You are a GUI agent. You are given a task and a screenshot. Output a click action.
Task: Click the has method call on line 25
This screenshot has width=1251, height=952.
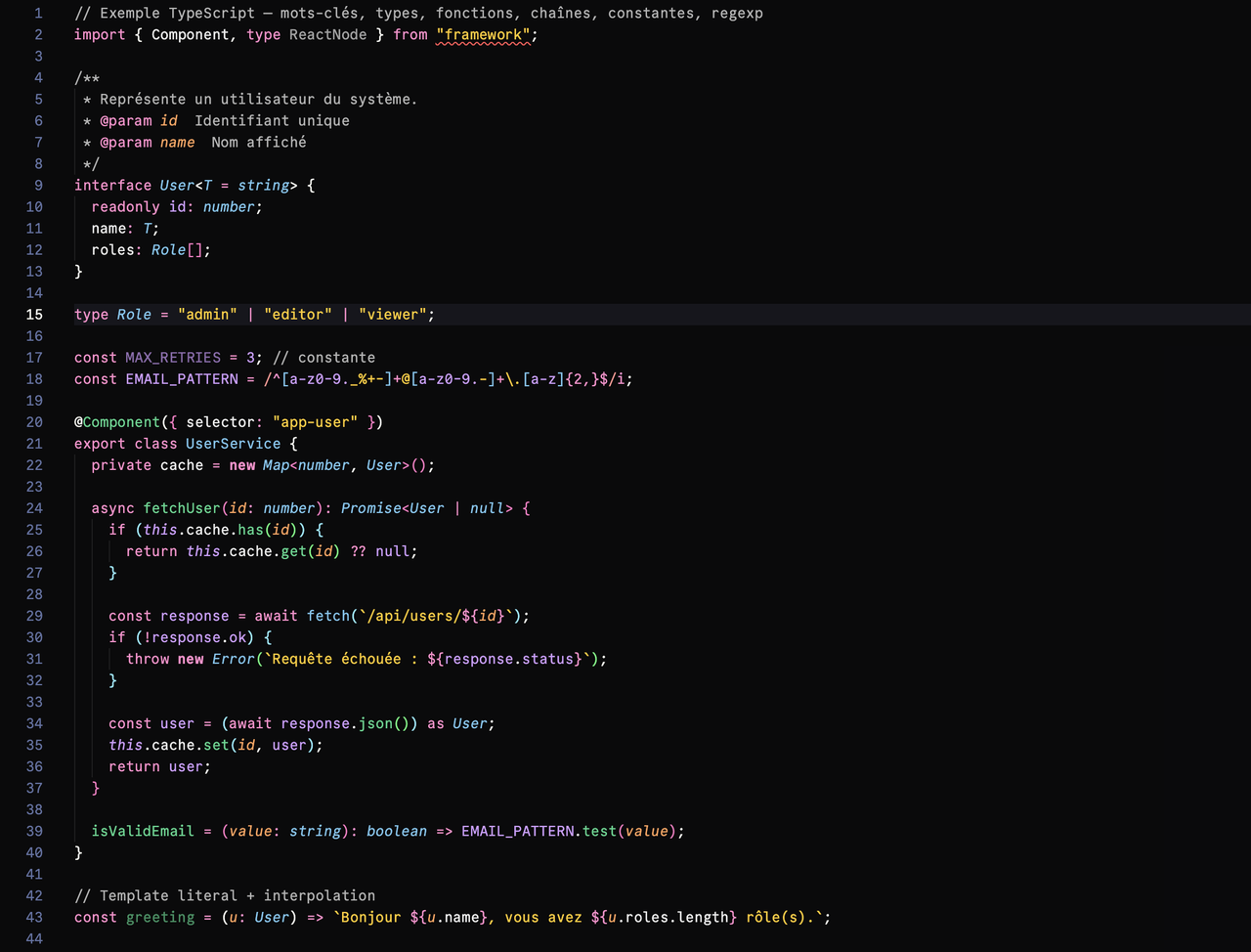(250, 529)
